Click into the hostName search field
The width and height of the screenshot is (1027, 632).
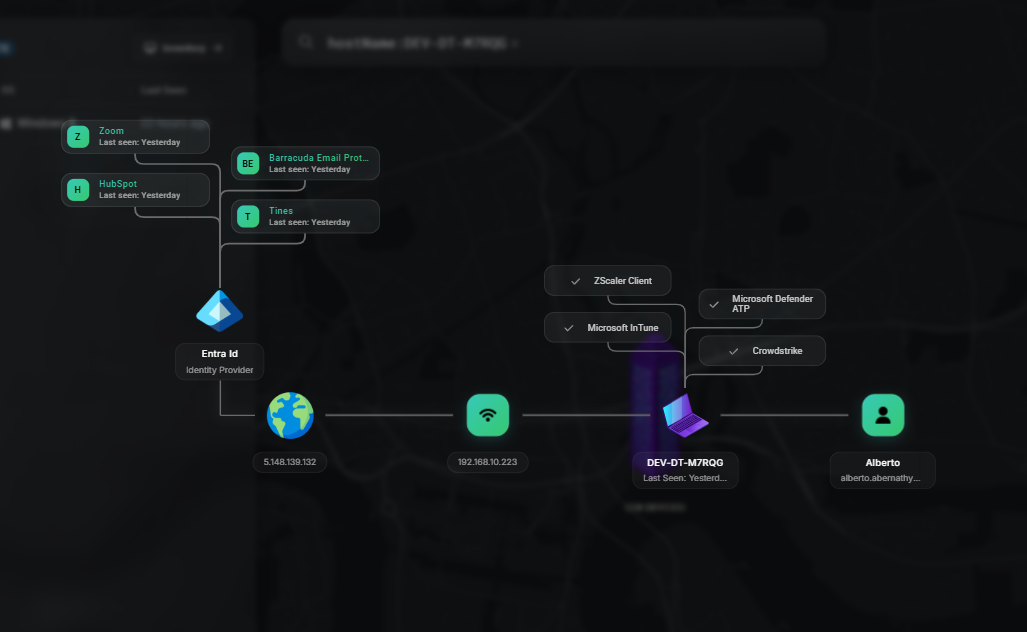pos(600,43)
